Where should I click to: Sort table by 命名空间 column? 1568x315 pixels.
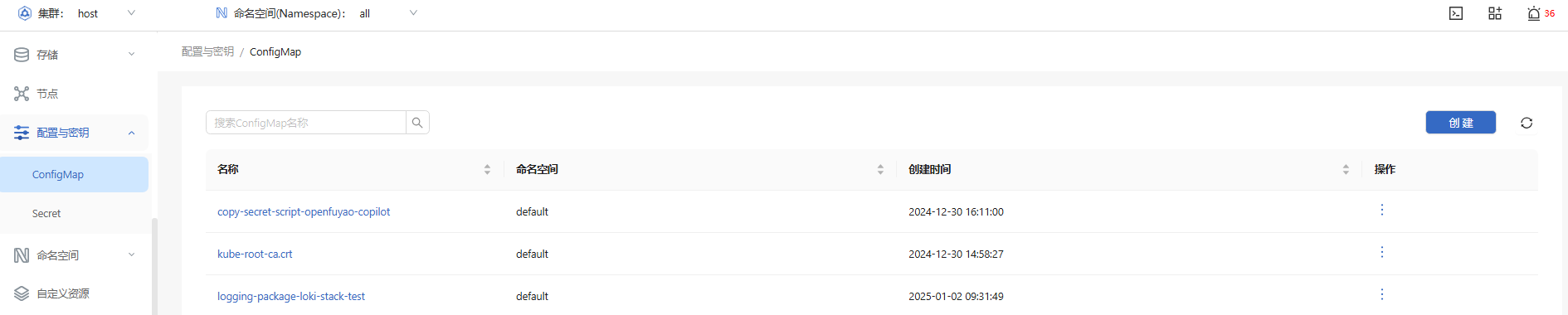click(880, 169)
